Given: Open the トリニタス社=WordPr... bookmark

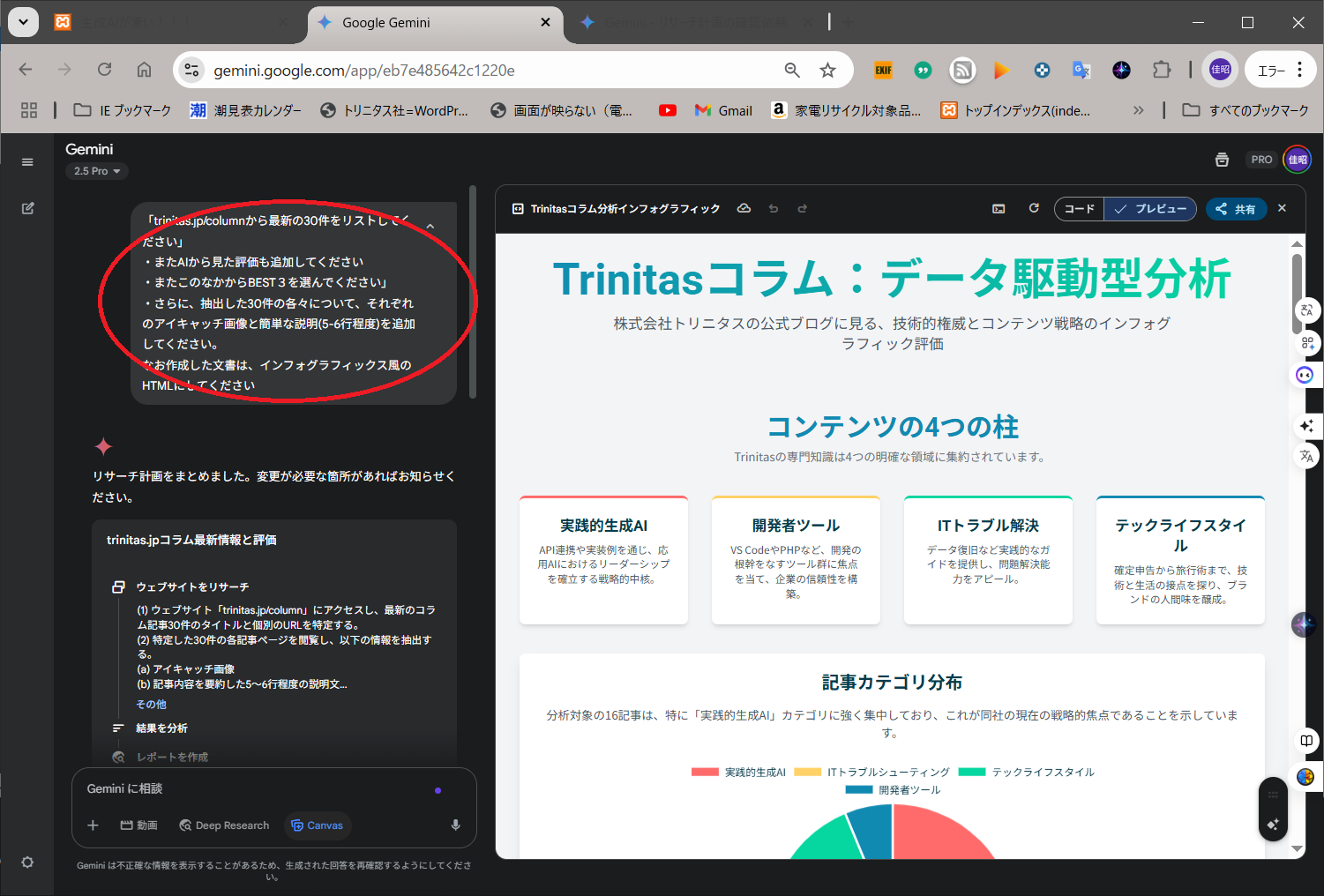Looking at the screenshot, I should pyautogui.click(x=393, y=110).
